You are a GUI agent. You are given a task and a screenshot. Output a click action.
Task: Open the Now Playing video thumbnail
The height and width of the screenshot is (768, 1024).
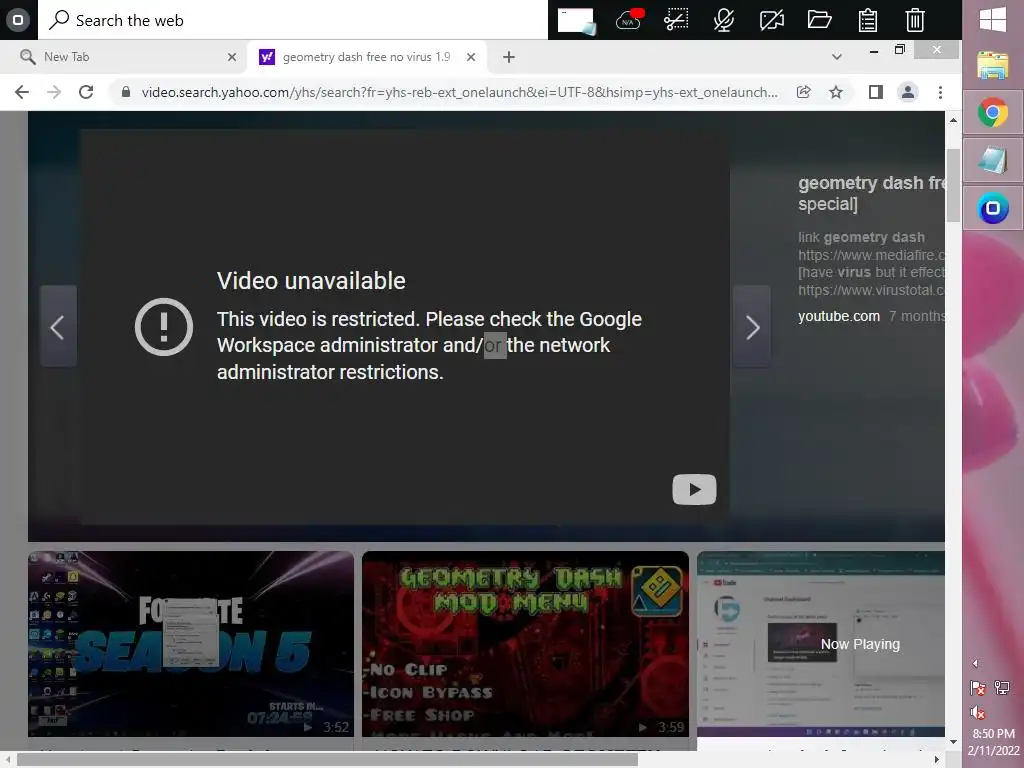coord(821,644)
